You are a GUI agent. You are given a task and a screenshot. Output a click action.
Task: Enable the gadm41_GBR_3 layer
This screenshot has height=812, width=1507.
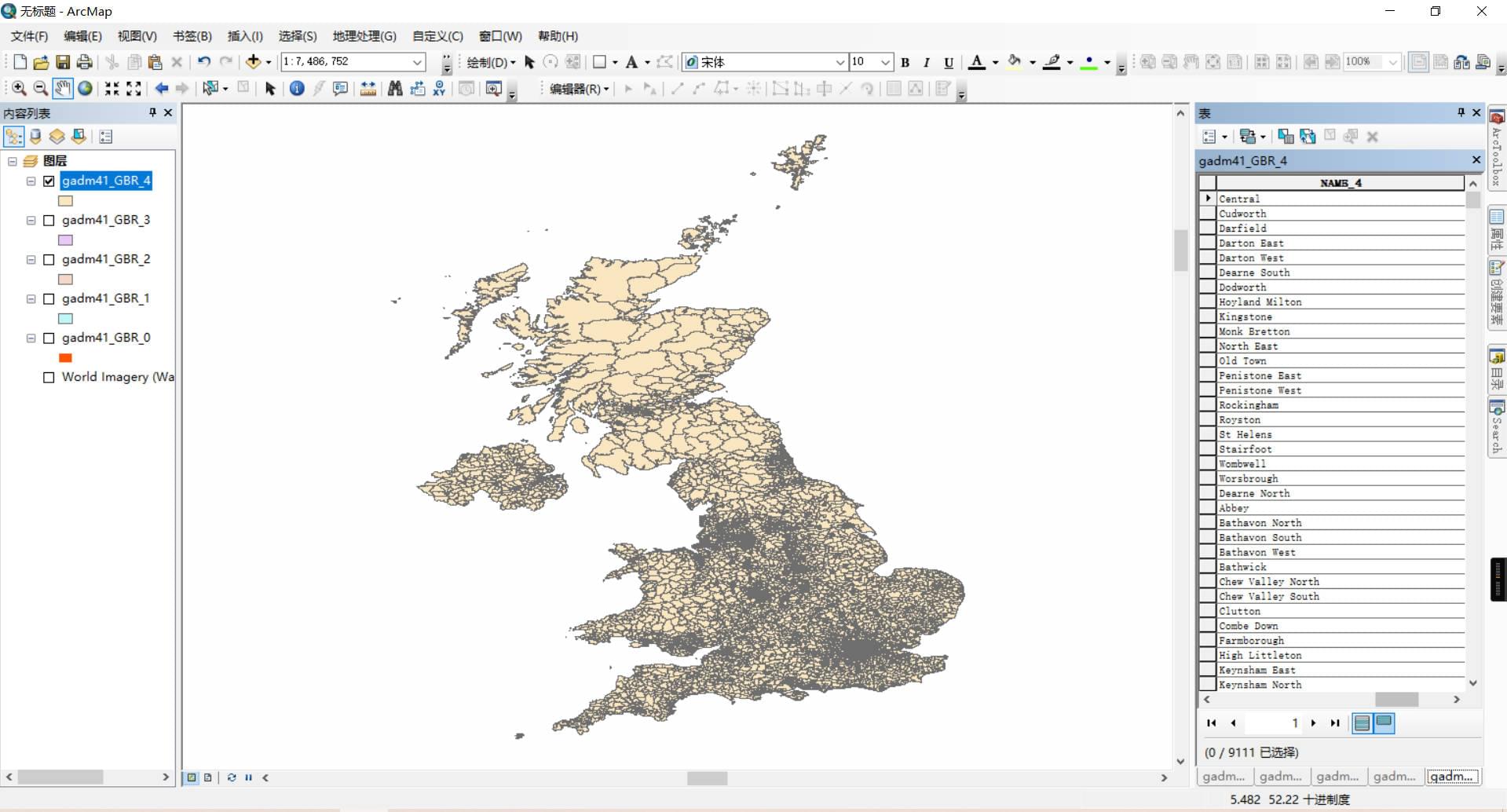tap(49, 220)
